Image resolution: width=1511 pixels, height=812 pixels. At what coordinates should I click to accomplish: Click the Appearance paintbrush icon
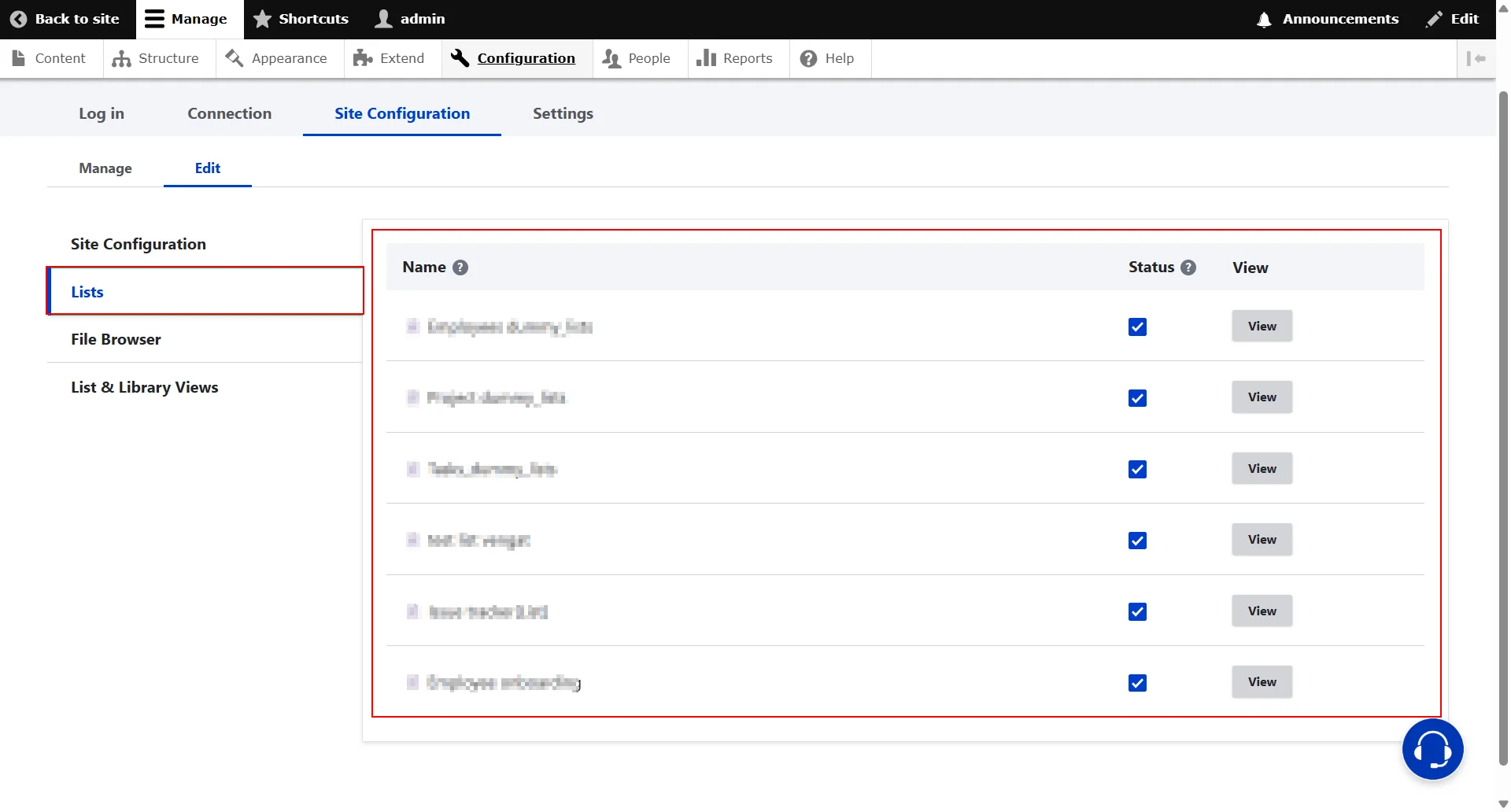pyautogui.click(x=234, y=58)
